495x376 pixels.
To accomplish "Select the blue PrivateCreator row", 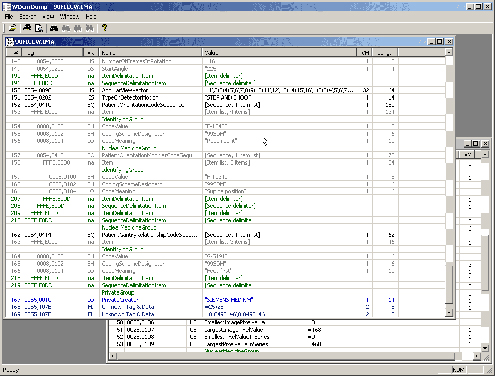I will (225, 300).
